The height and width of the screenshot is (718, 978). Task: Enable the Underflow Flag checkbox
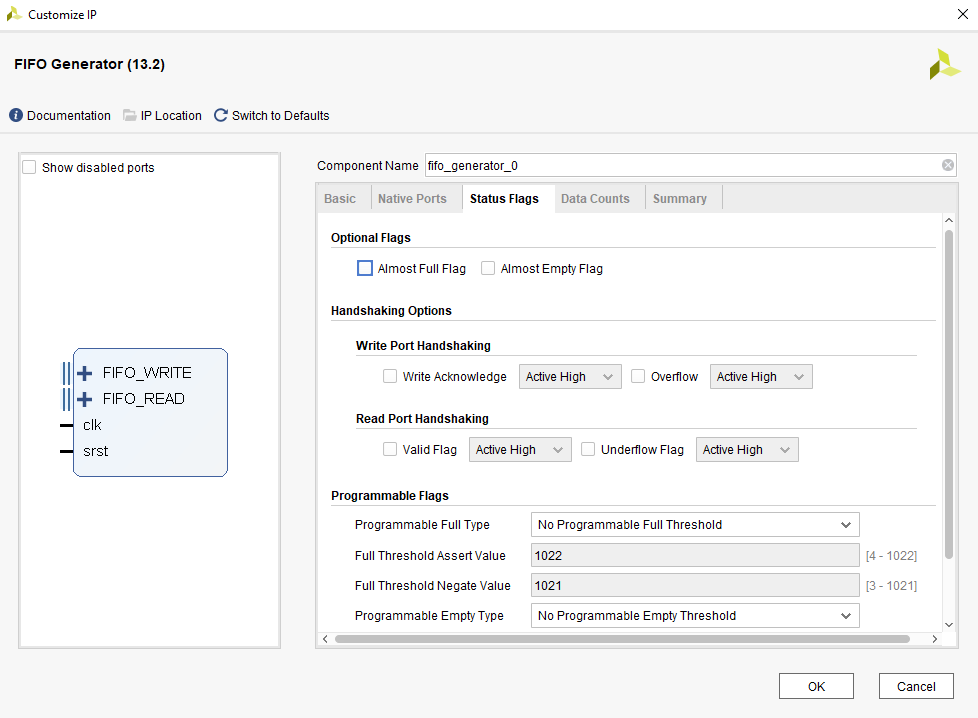(588, 450)
